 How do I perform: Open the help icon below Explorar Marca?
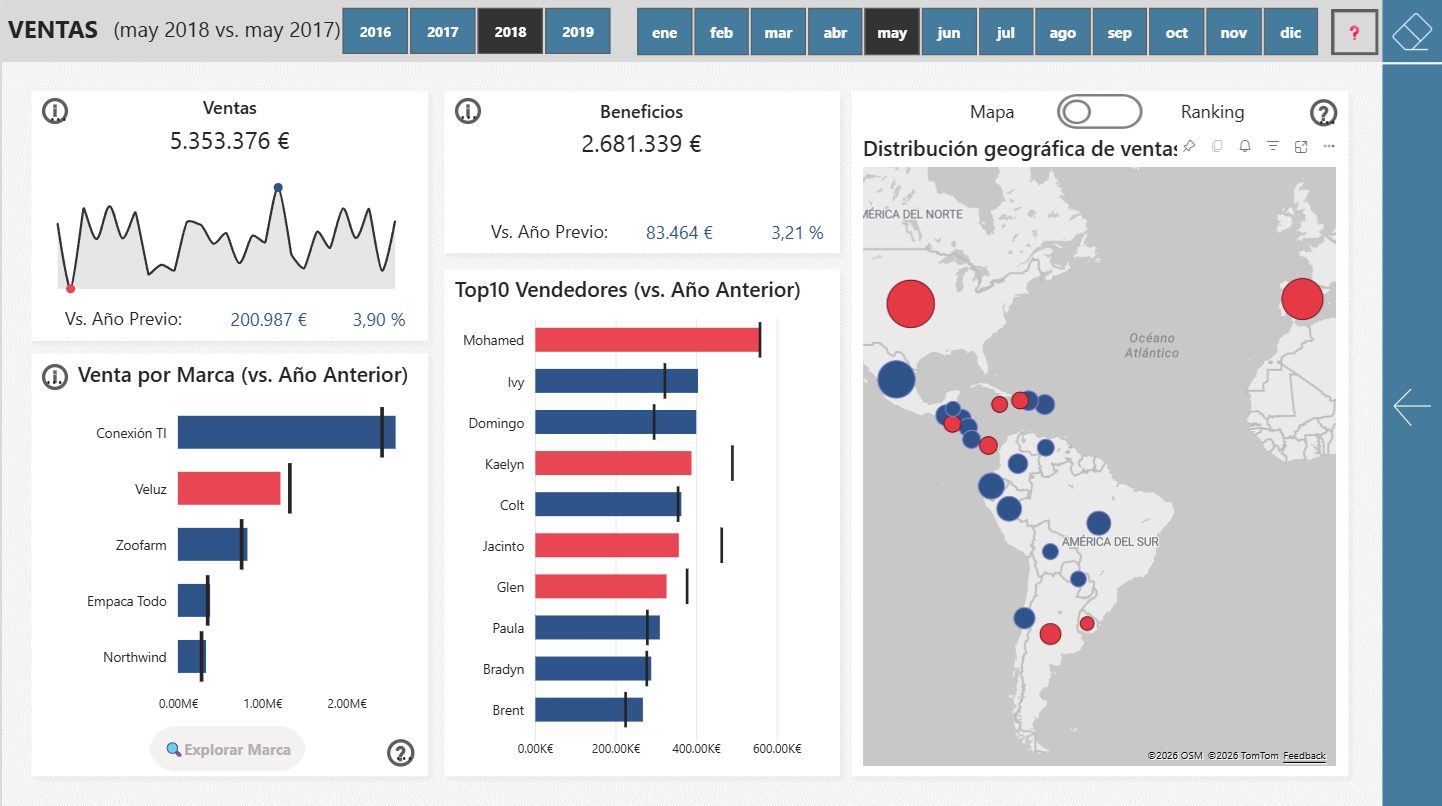(x=401, y=753)
